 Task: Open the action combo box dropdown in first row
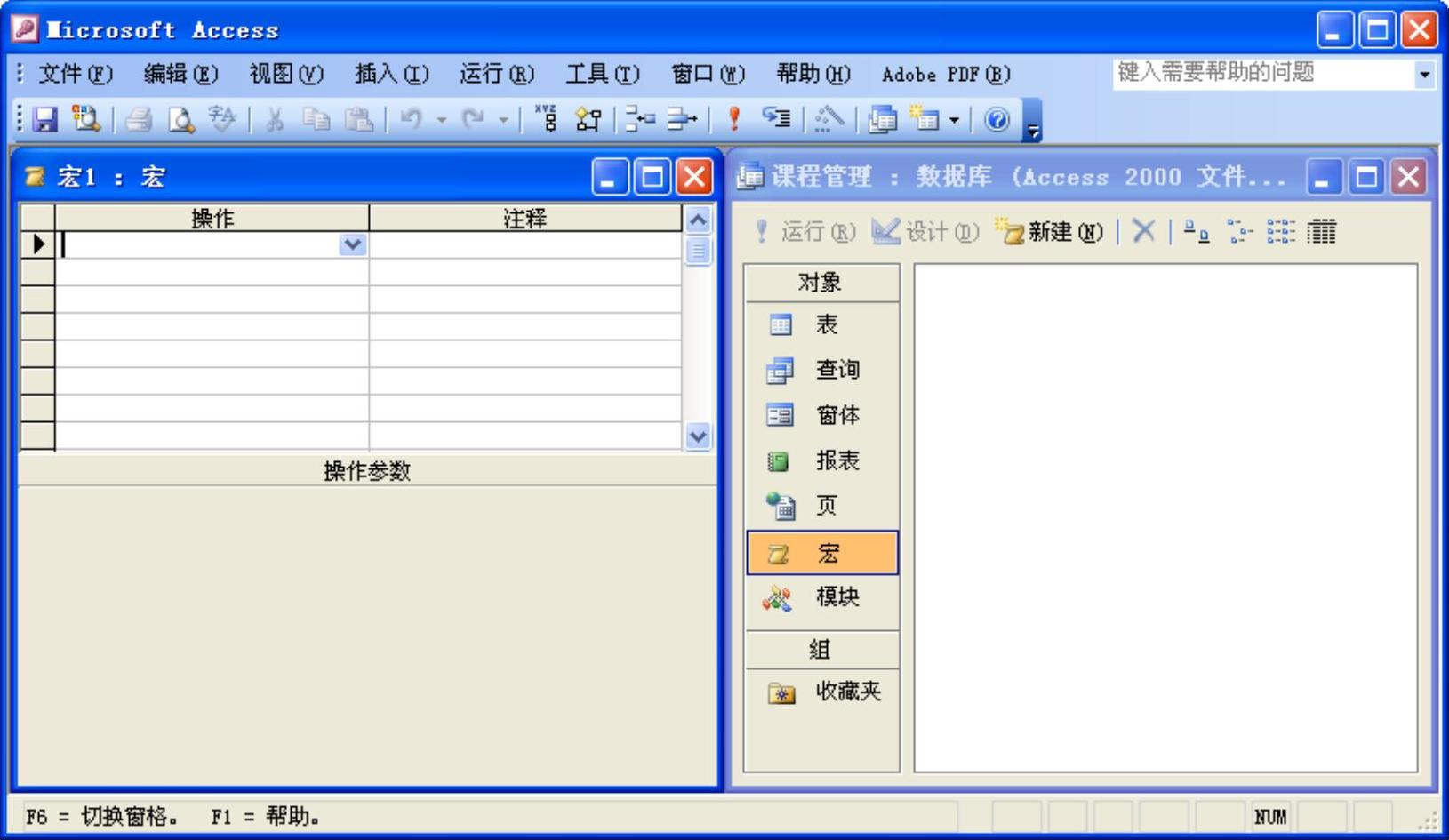coord(353,244)
